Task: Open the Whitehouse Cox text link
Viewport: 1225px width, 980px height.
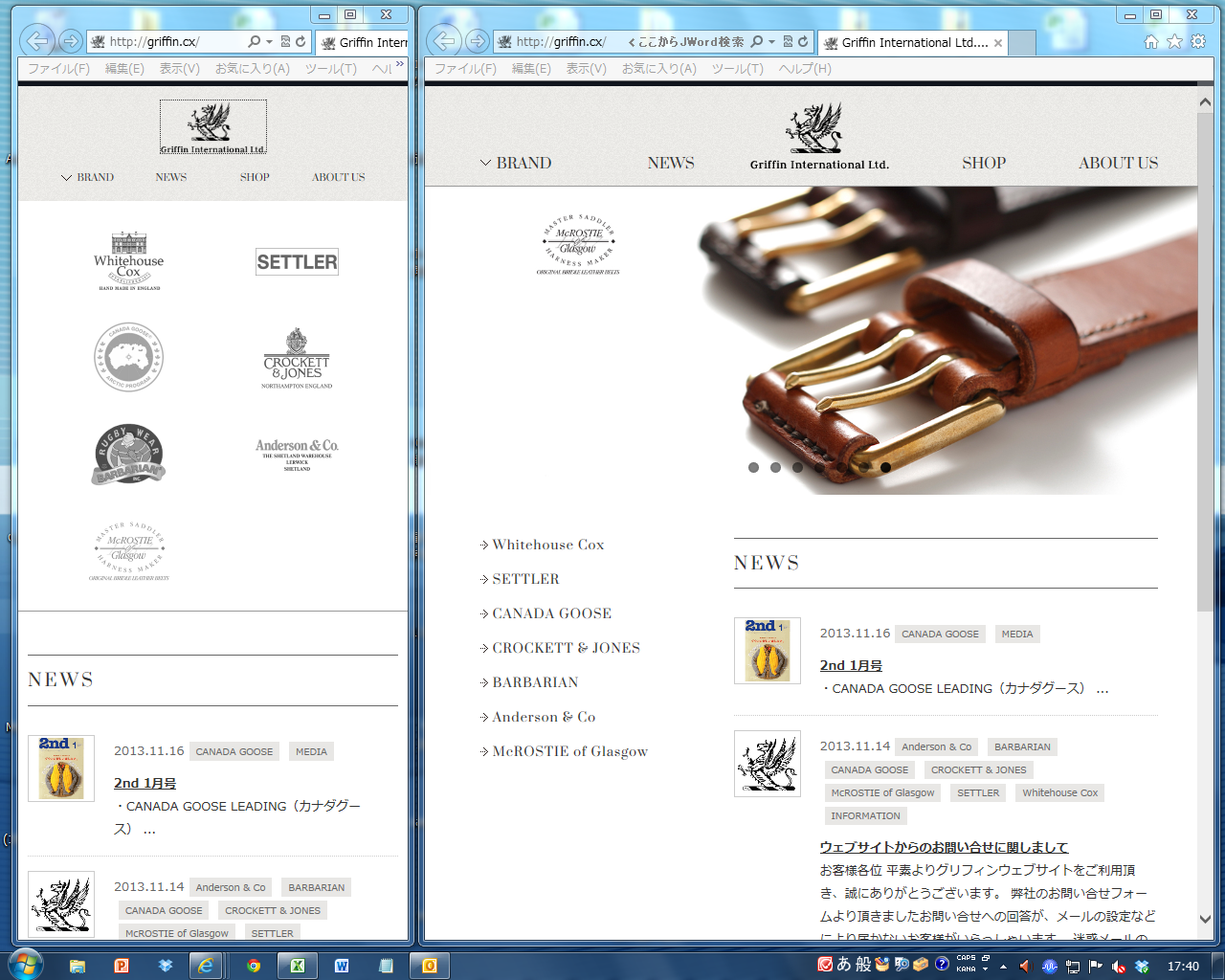Action: (x=548, y=545)
